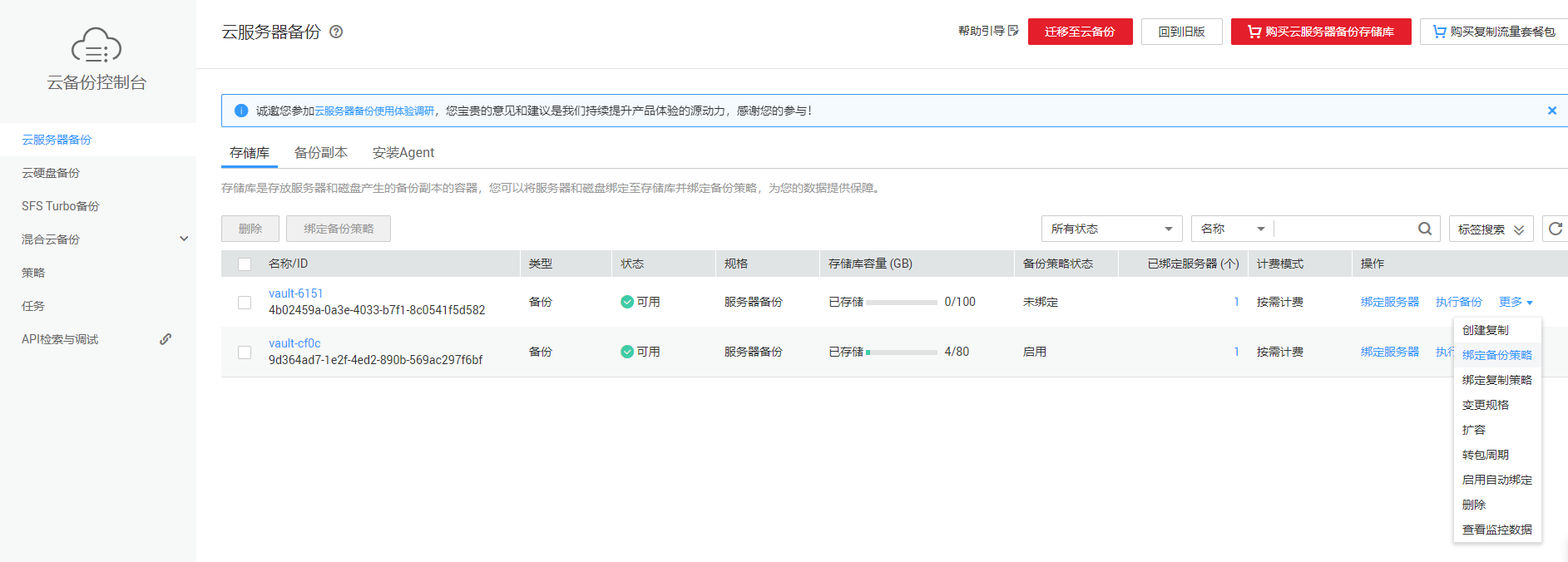The width and height of the screenshot is (1568, 562).
Task: Click the bound server count for vault-6151
Action: tap(1236, 302)
